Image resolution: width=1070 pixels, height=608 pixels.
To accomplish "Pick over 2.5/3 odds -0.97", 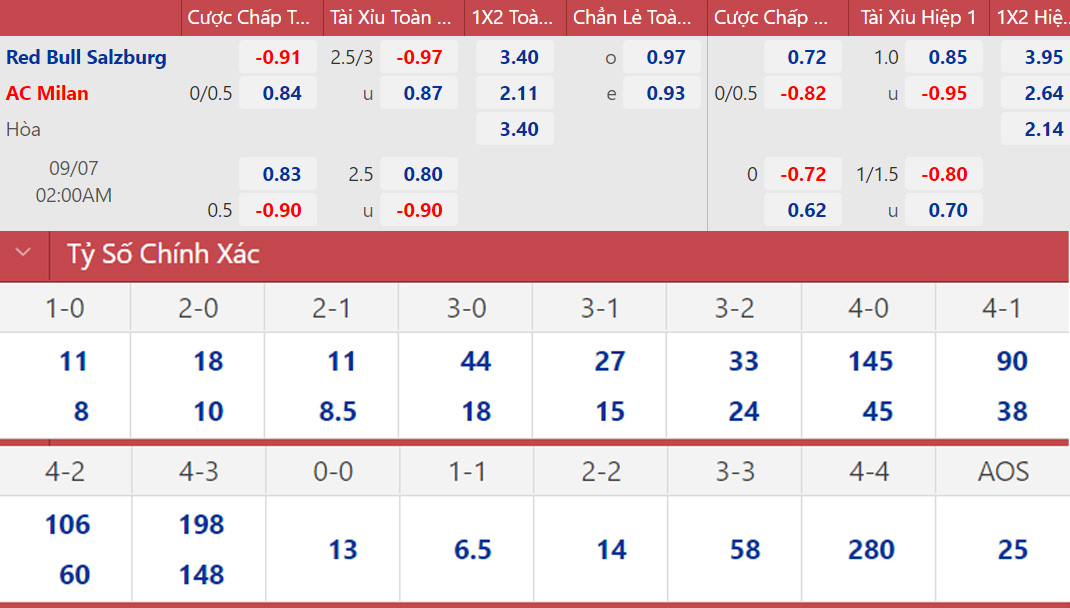I will pos(419,57).
